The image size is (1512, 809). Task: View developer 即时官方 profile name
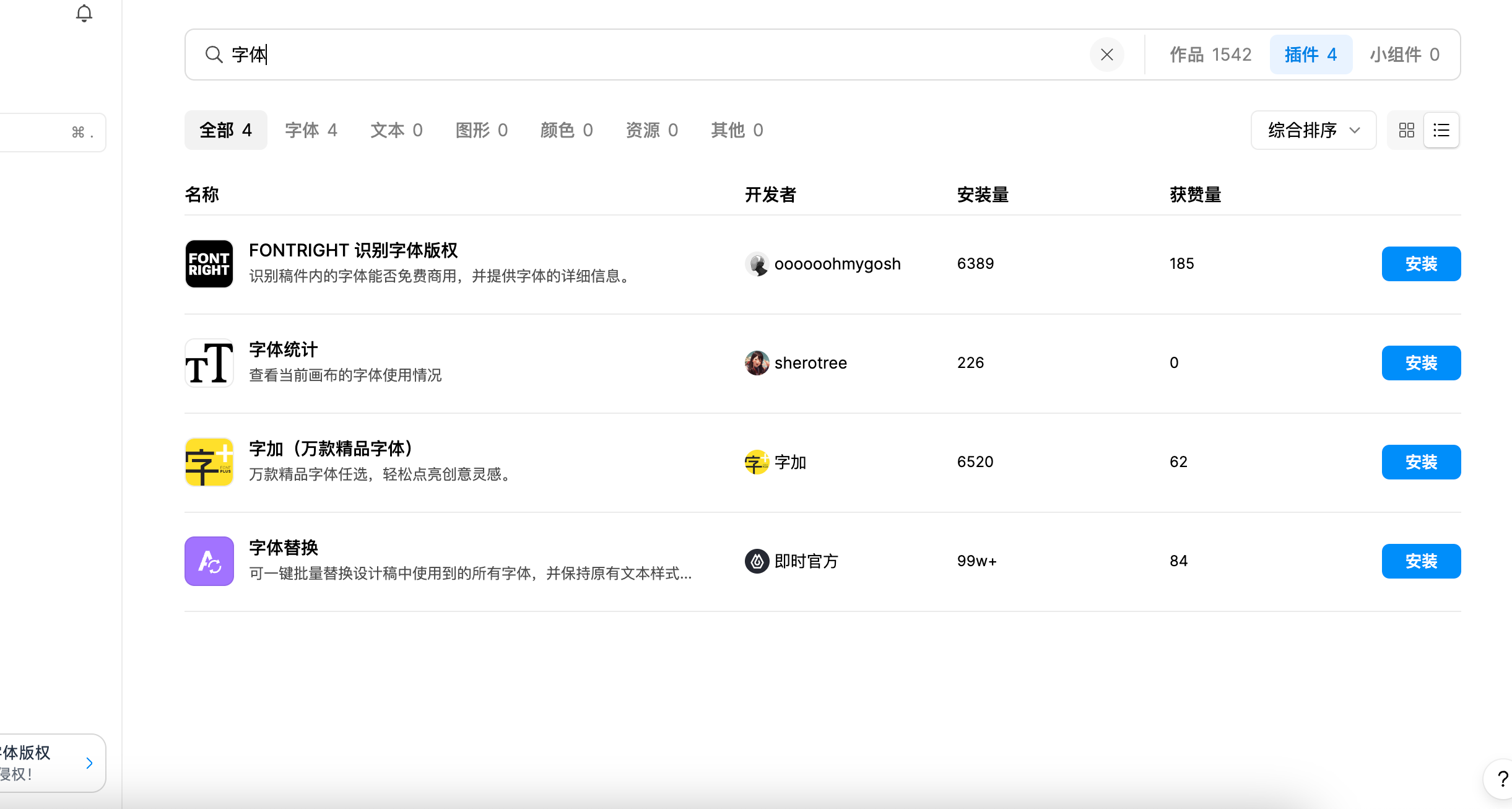(806, 561)
